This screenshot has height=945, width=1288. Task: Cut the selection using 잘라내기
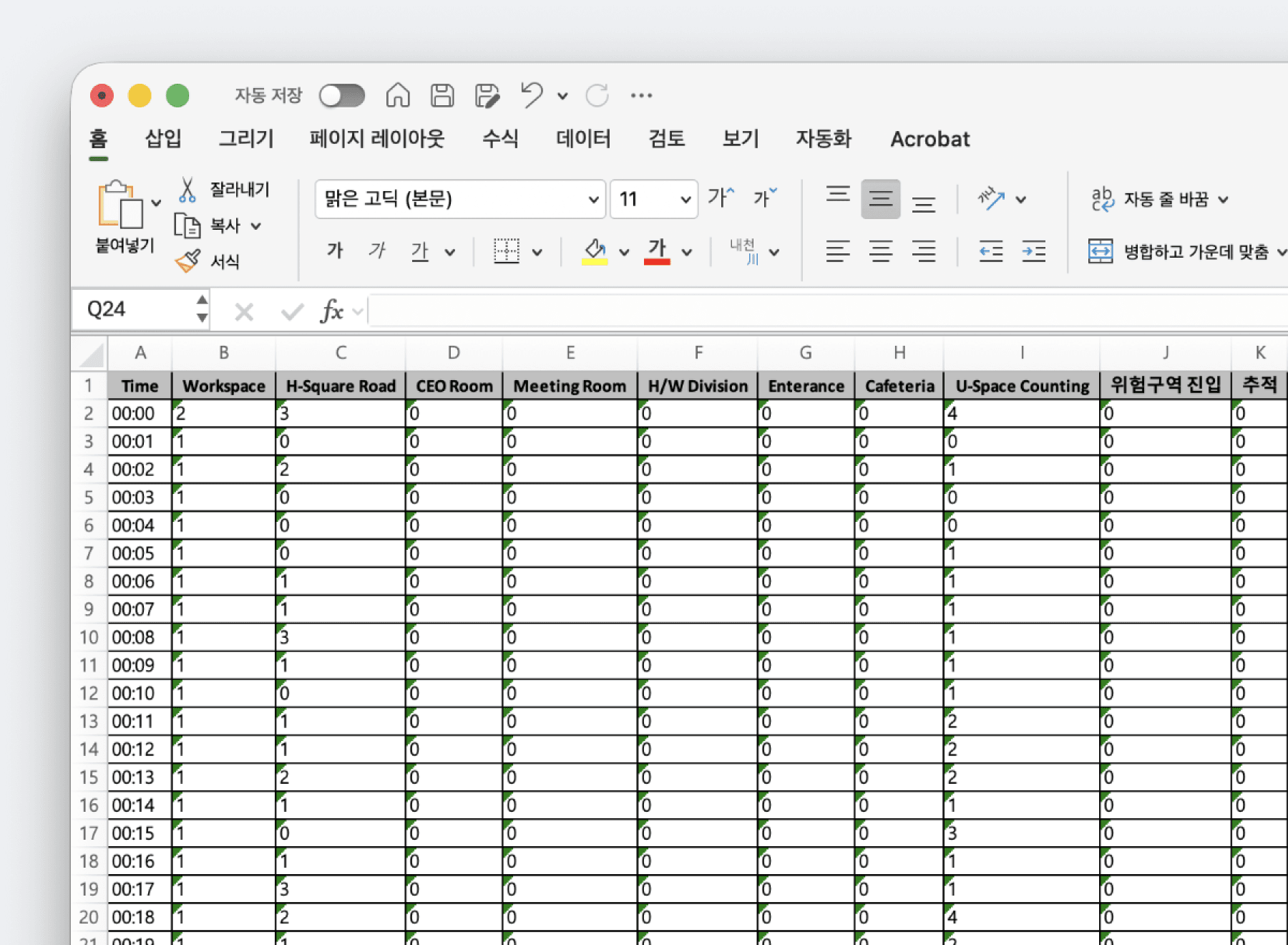225,189
